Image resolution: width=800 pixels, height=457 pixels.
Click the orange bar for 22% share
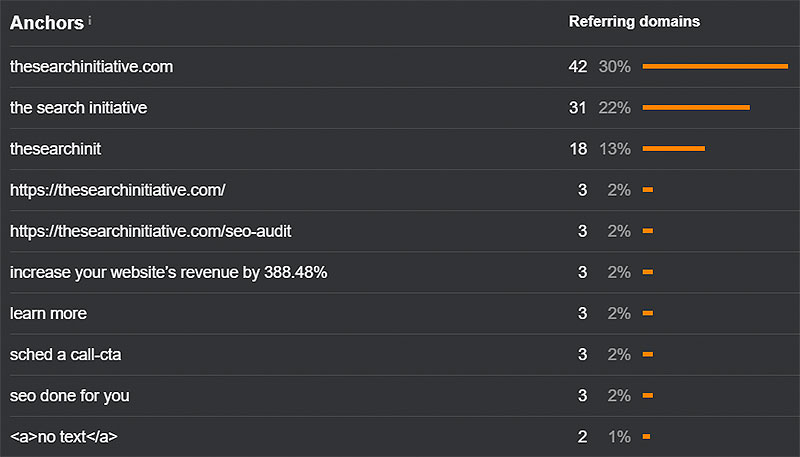tap(696, 108)
